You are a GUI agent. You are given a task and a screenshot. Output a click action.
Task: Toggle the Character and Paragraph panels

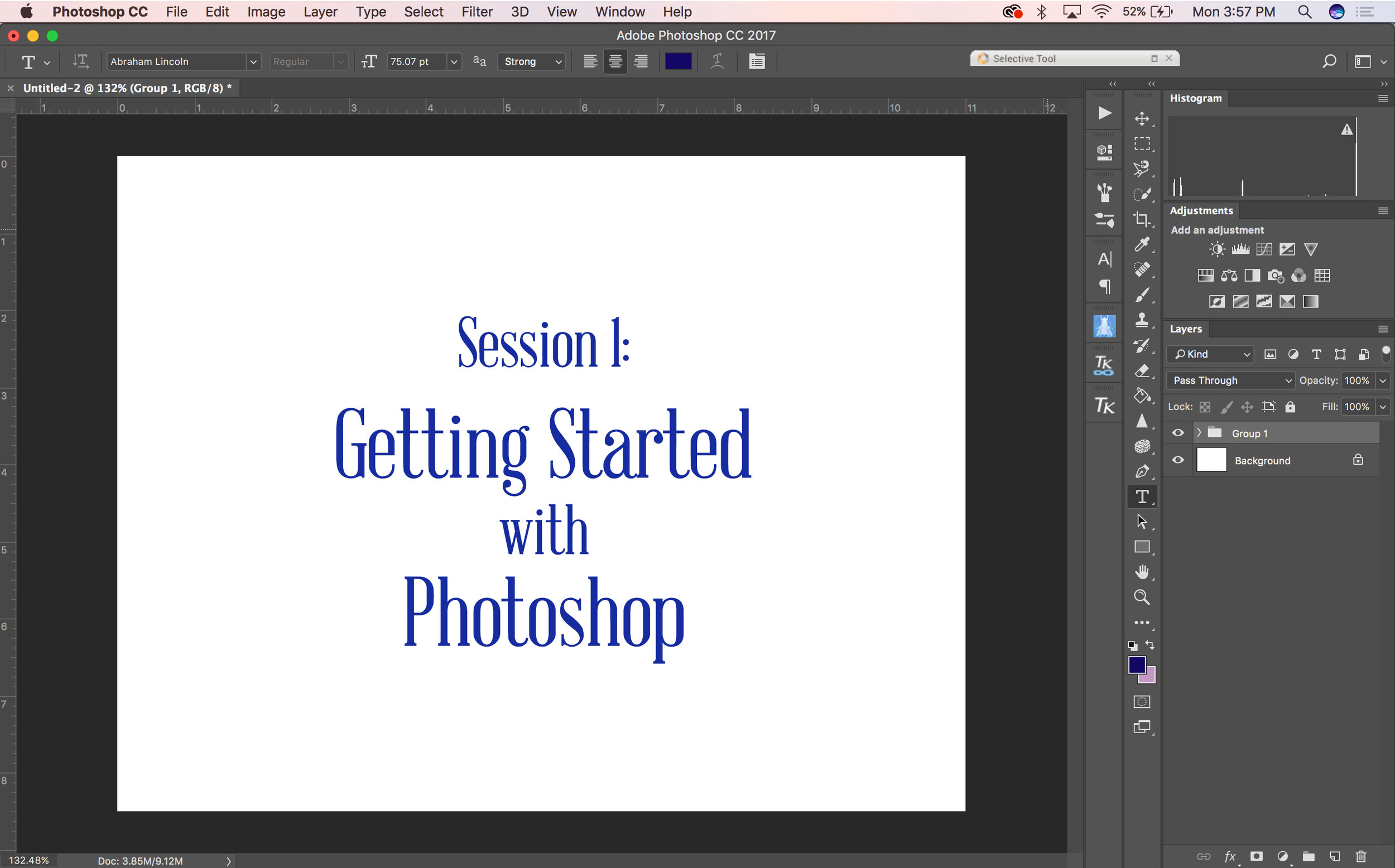757,61
